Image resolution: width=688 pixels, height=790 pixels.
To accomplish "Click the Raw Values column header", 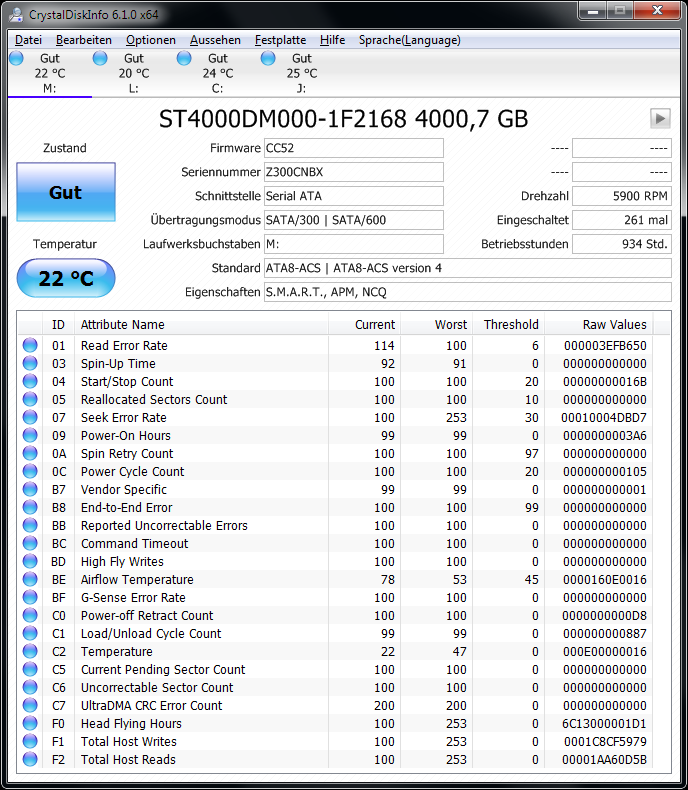I will 598,324.
